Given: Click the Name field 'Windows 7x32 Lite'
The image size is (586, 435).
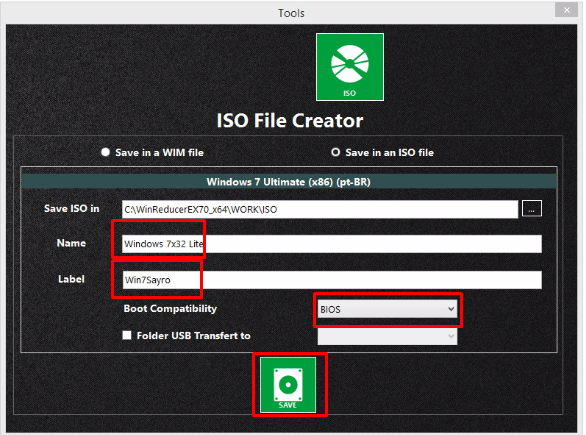Looking at the screenshot, I should [x=332, y=244].
